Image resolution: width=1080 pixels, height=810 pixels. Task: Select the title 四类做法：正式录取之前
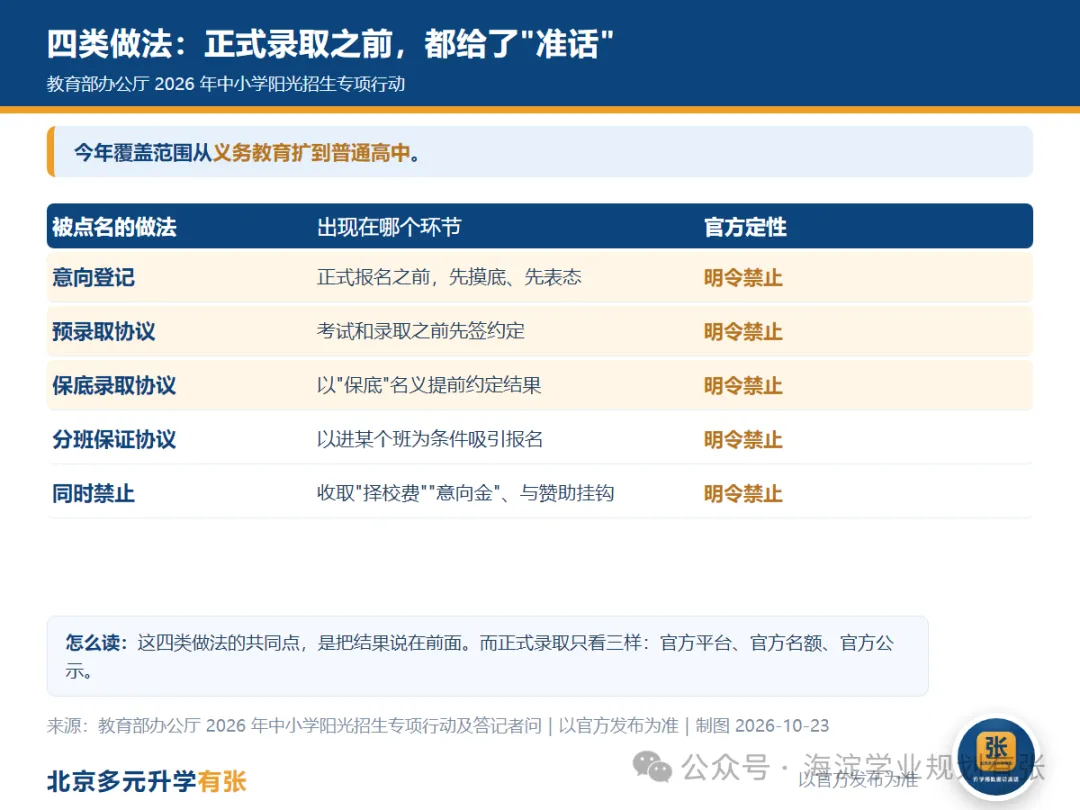coord(218,44)
